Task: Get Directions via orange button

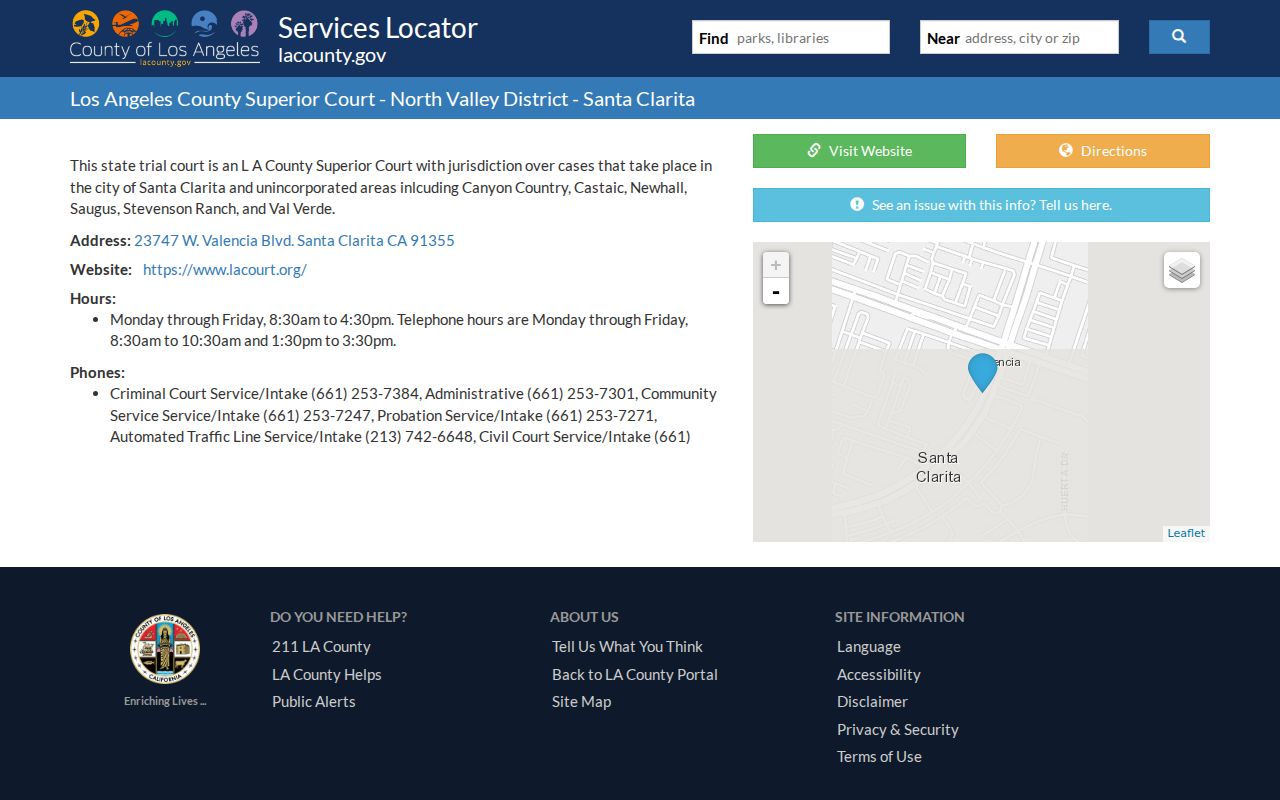Action: pos(1103,151)
